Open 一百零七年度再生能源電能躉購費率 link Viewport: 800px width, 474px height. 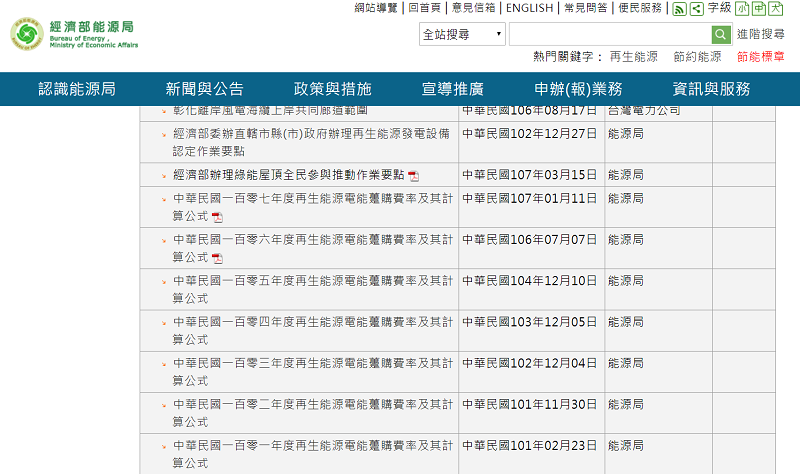point(313,207)
